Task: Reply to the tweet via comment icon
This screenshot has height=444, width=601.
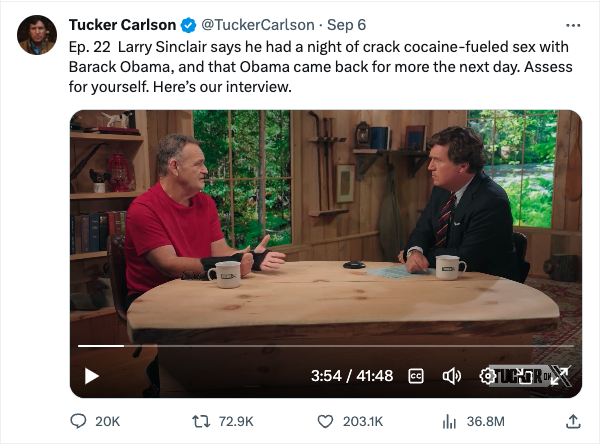Action: tap(78, 421)
